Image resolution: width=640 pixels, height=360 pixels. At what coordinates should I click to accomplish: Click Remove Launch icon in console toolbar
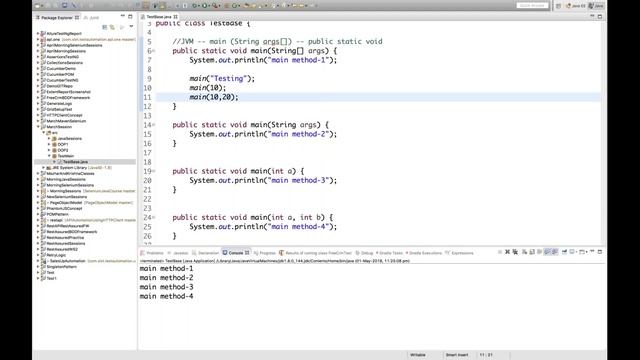pos(507,252)
